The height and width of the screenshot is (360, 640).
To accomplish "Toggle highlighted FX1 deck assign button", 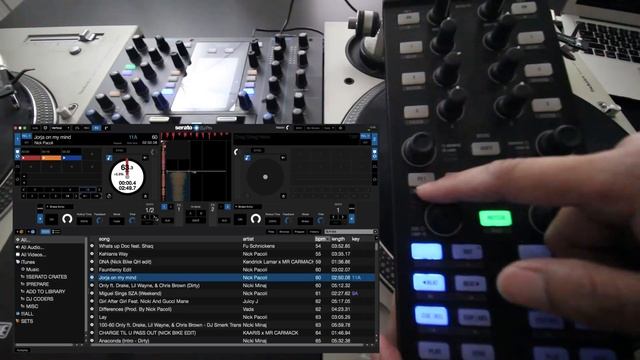I will (x=164, y=207).
